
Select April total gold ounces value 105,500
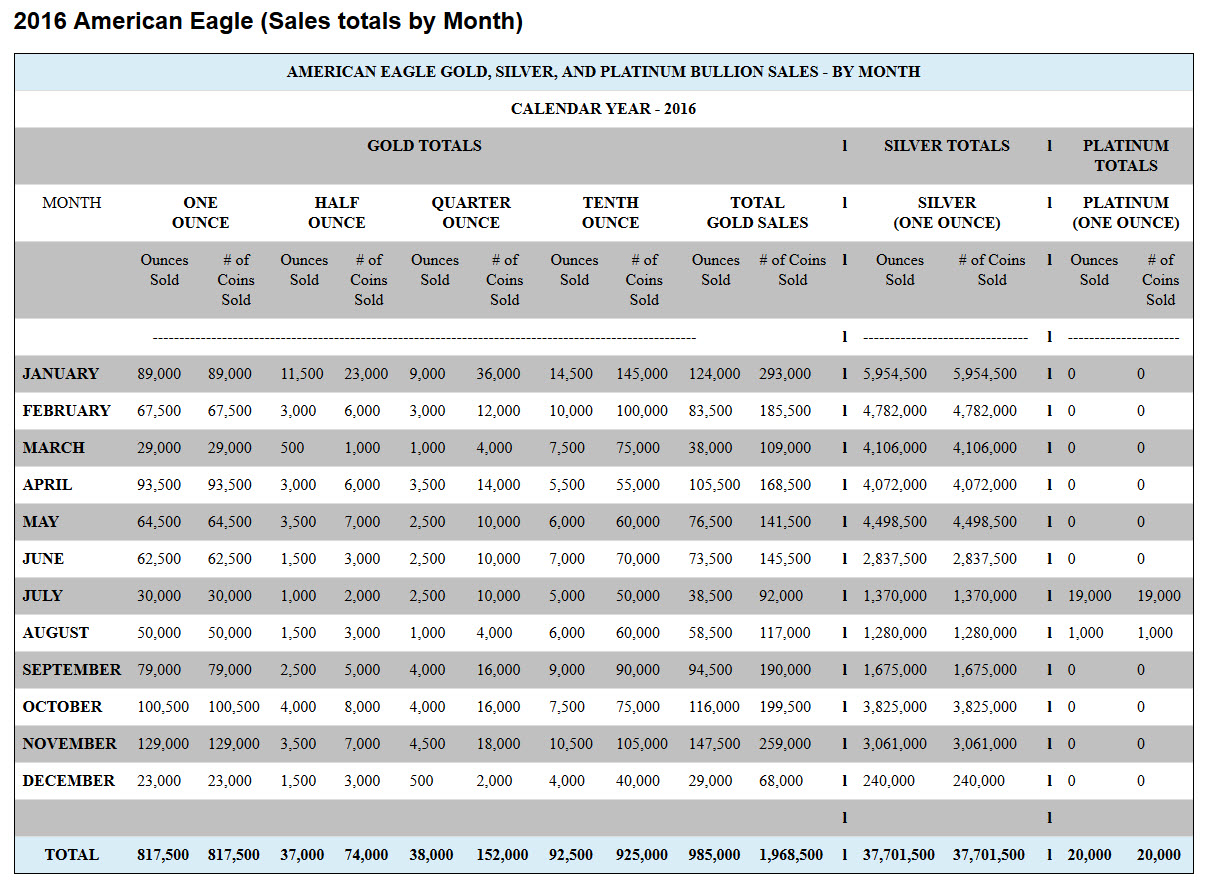(714, 485)
